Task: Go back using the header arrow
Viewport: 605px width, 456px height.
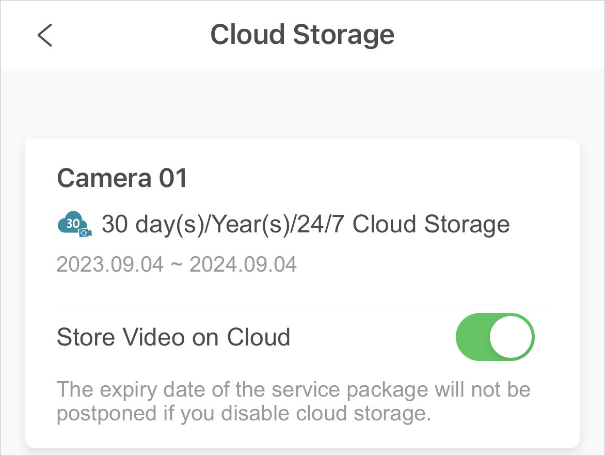Action: click(44, 35)
